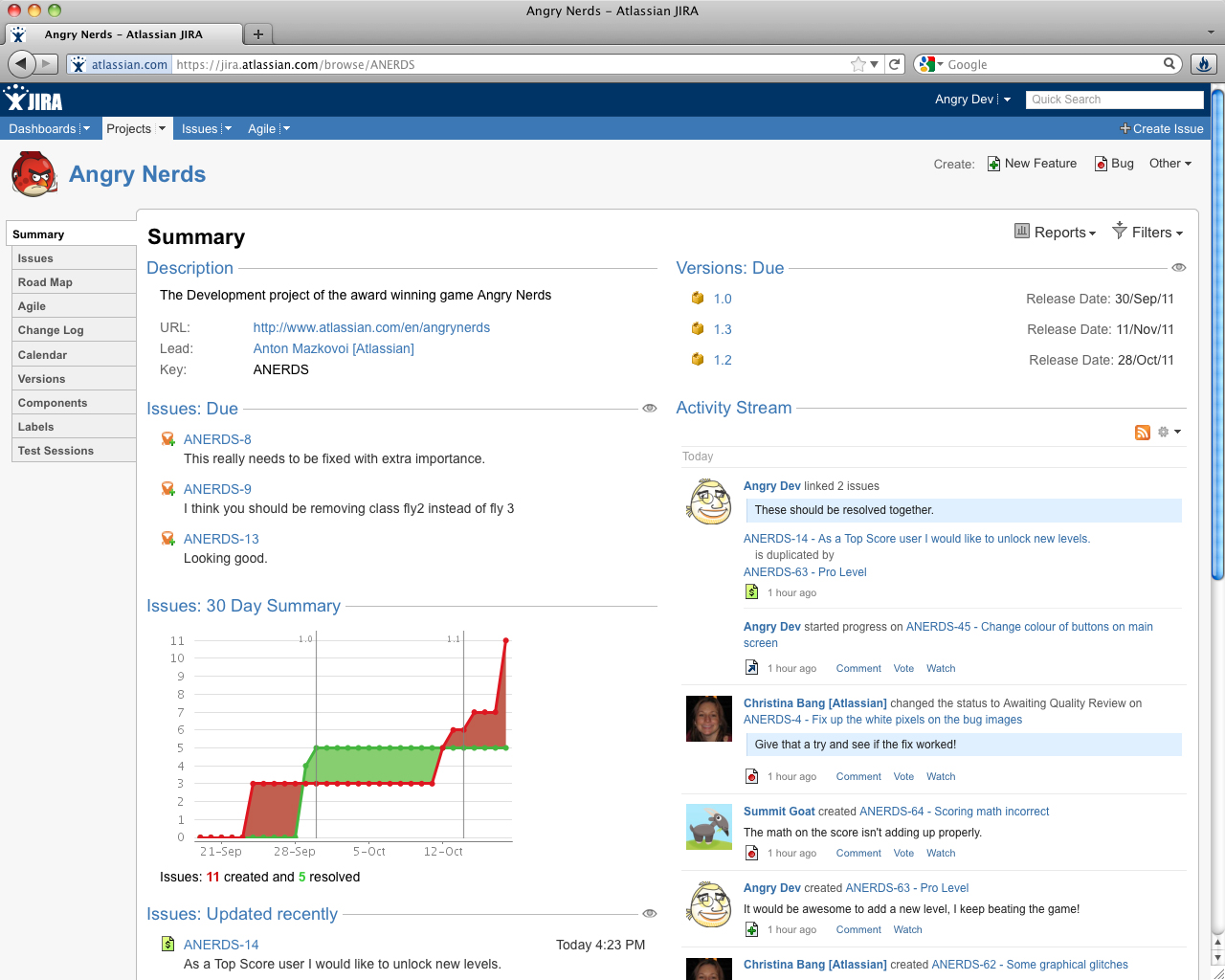
Task: Click the Quick Search field
Action: 1114,100
